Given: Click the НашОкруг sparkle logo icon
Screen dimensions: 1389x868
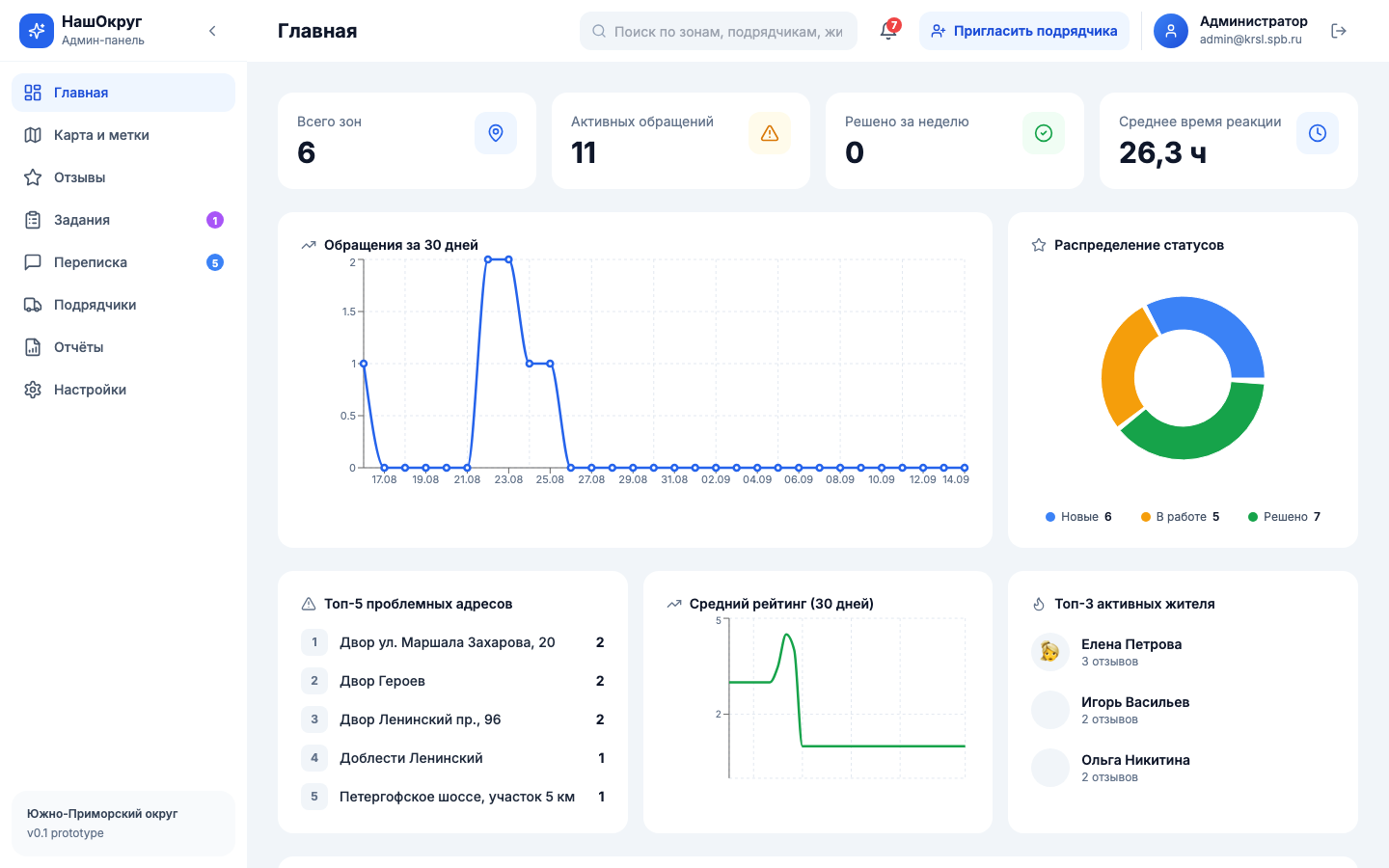Looking at the screenshot, I should (37, 31).
